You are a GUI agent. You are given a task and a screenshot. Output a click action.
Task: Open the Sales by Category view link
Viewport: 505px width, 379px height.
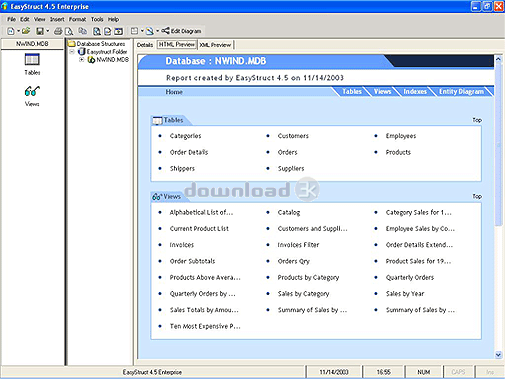click(x=303, y=294)
